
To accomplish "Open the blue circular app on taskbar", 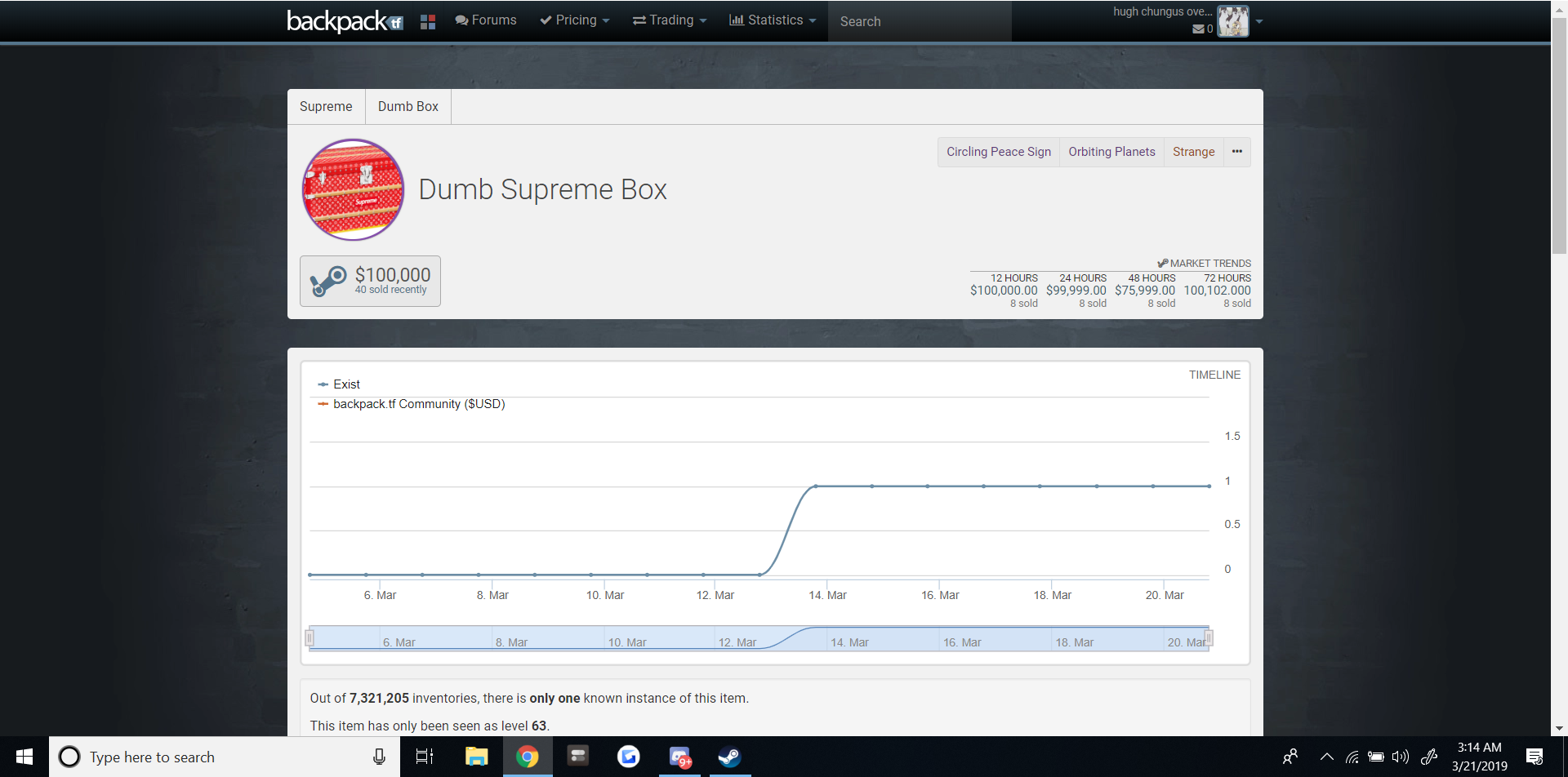I will click(x=629, y=757).
